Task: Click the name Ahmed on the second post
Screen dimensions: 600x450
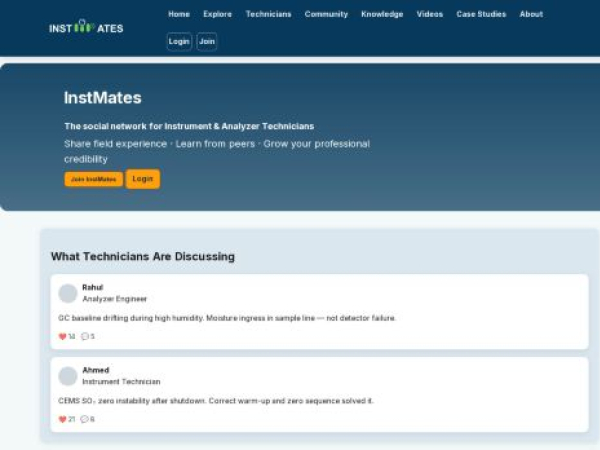Action: pos(96,370)
